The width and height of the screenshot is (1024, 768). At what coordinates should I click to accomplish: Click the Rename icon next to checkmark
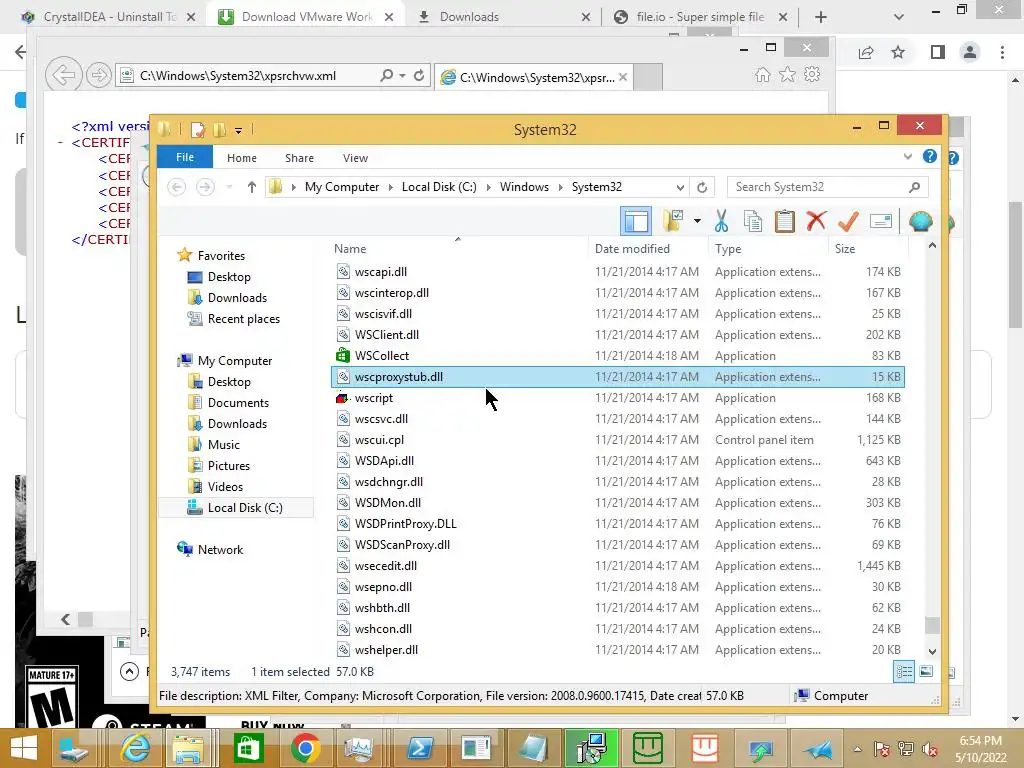[881, 221]
